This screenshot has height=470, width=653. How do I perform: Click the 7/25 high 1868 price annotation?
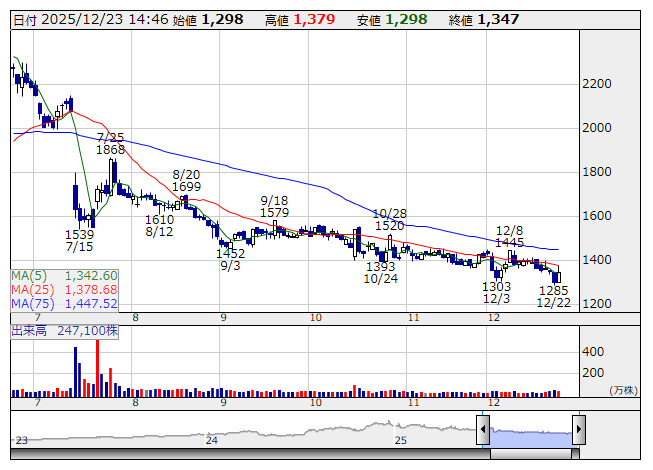coord(111,143)
